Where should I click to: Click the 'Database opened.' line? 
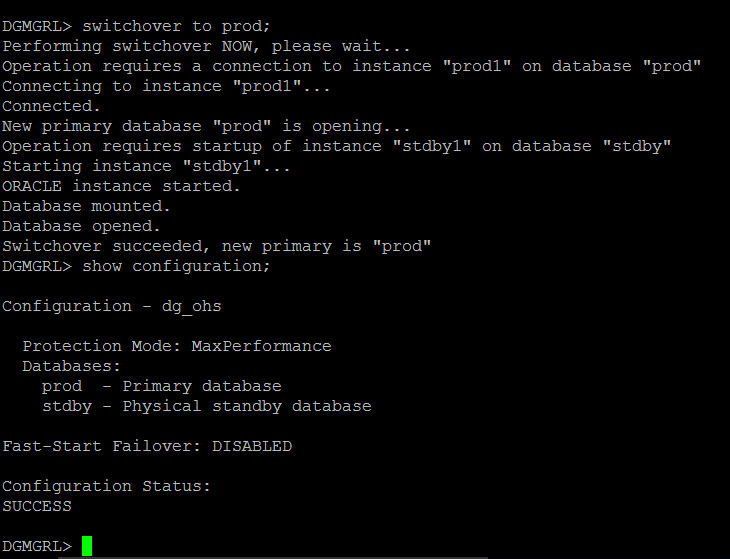pyautogui.click(x=81, y=226)
